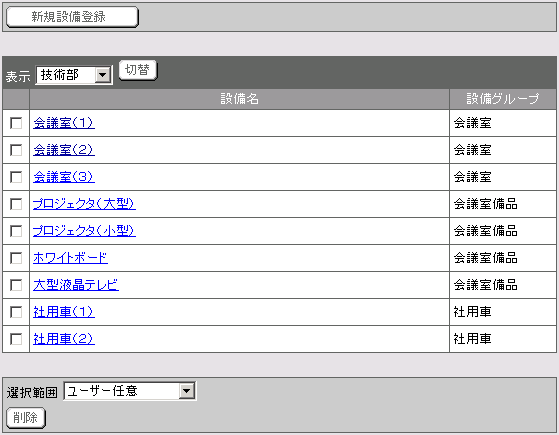Check the box for 会議室(1)
Viewport: 559px width, 435px height.
(x=16, y=123)
